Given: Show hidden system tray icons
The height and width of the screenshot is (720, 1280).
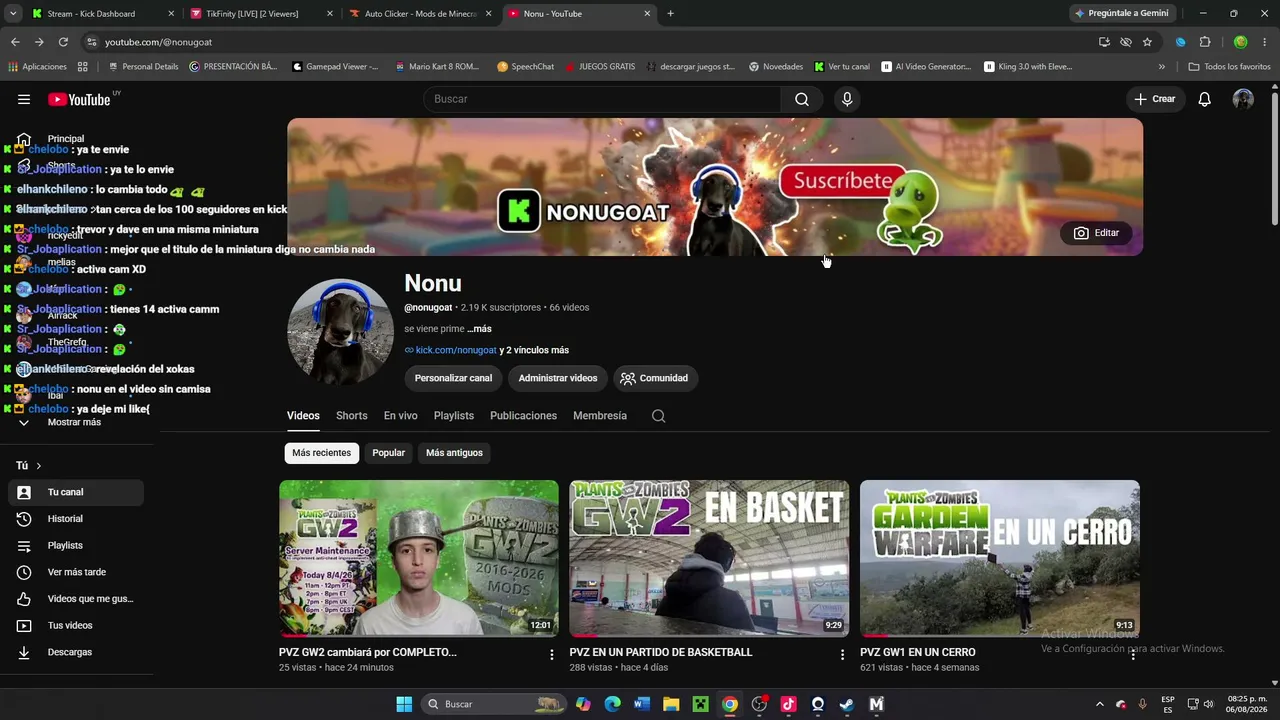Looking at the screenshot, I should (1099, 704).
